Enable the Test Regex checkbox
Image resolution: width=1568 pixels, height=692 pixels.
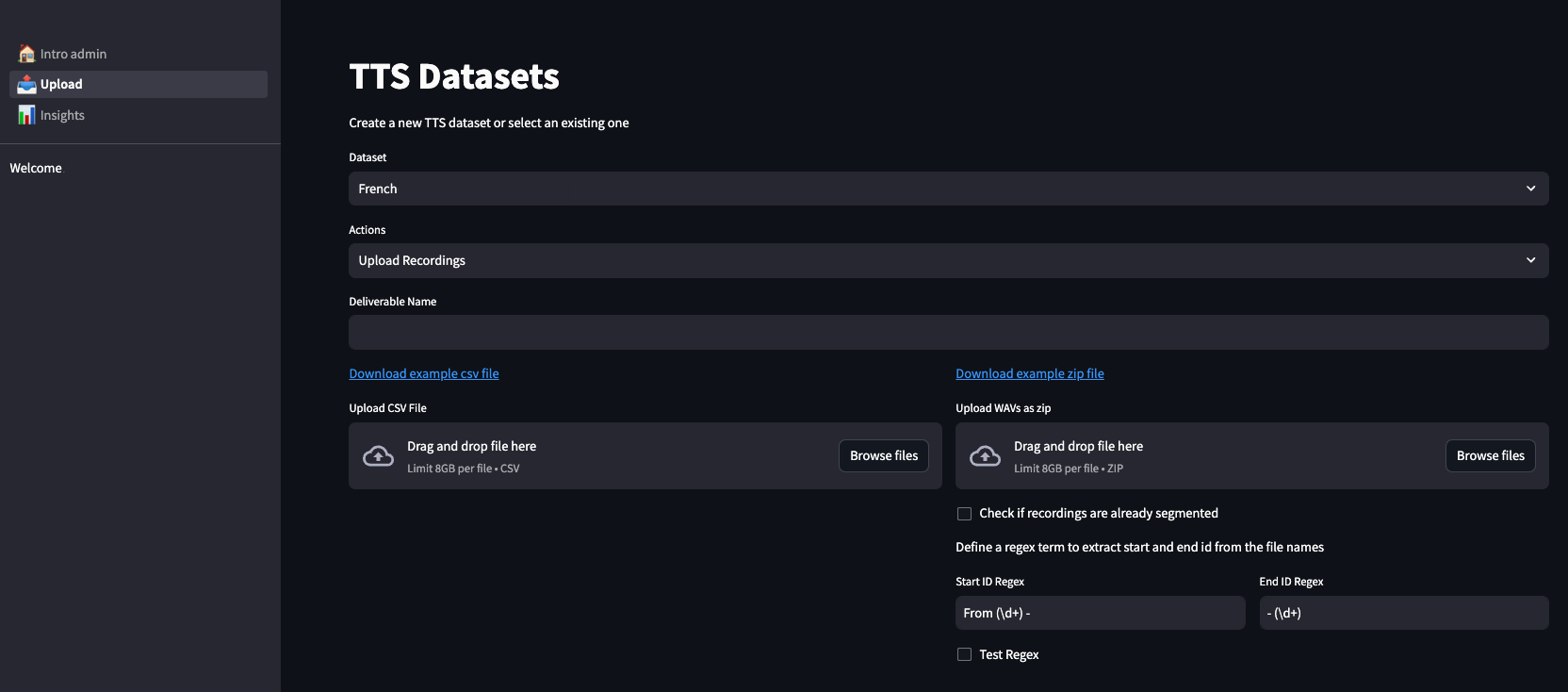(964, 654)
